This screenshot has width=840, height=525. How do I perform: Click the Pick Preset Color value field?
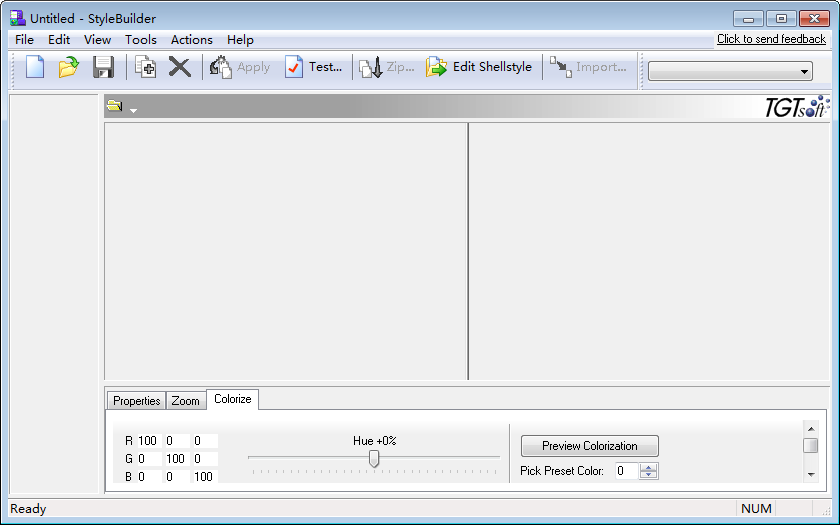coord(626,471)
